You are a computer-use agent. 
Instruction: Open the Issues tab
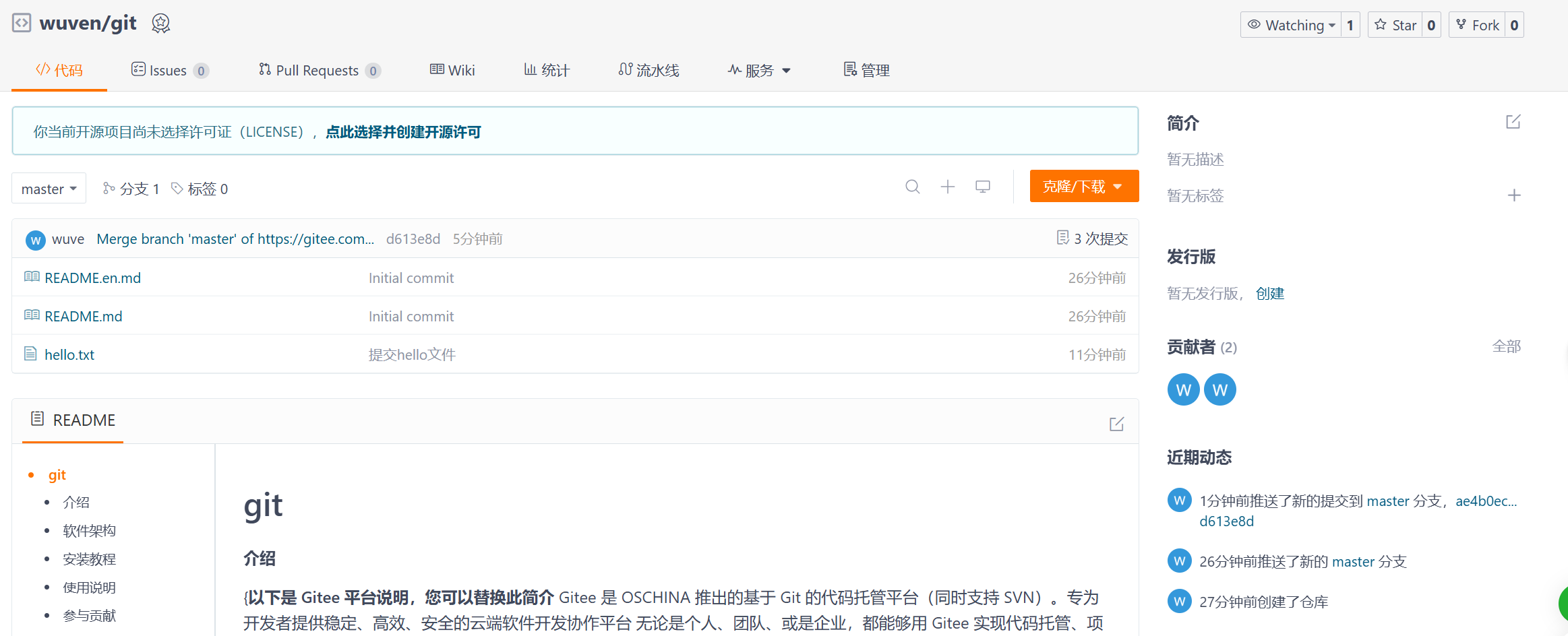point(170,70)
